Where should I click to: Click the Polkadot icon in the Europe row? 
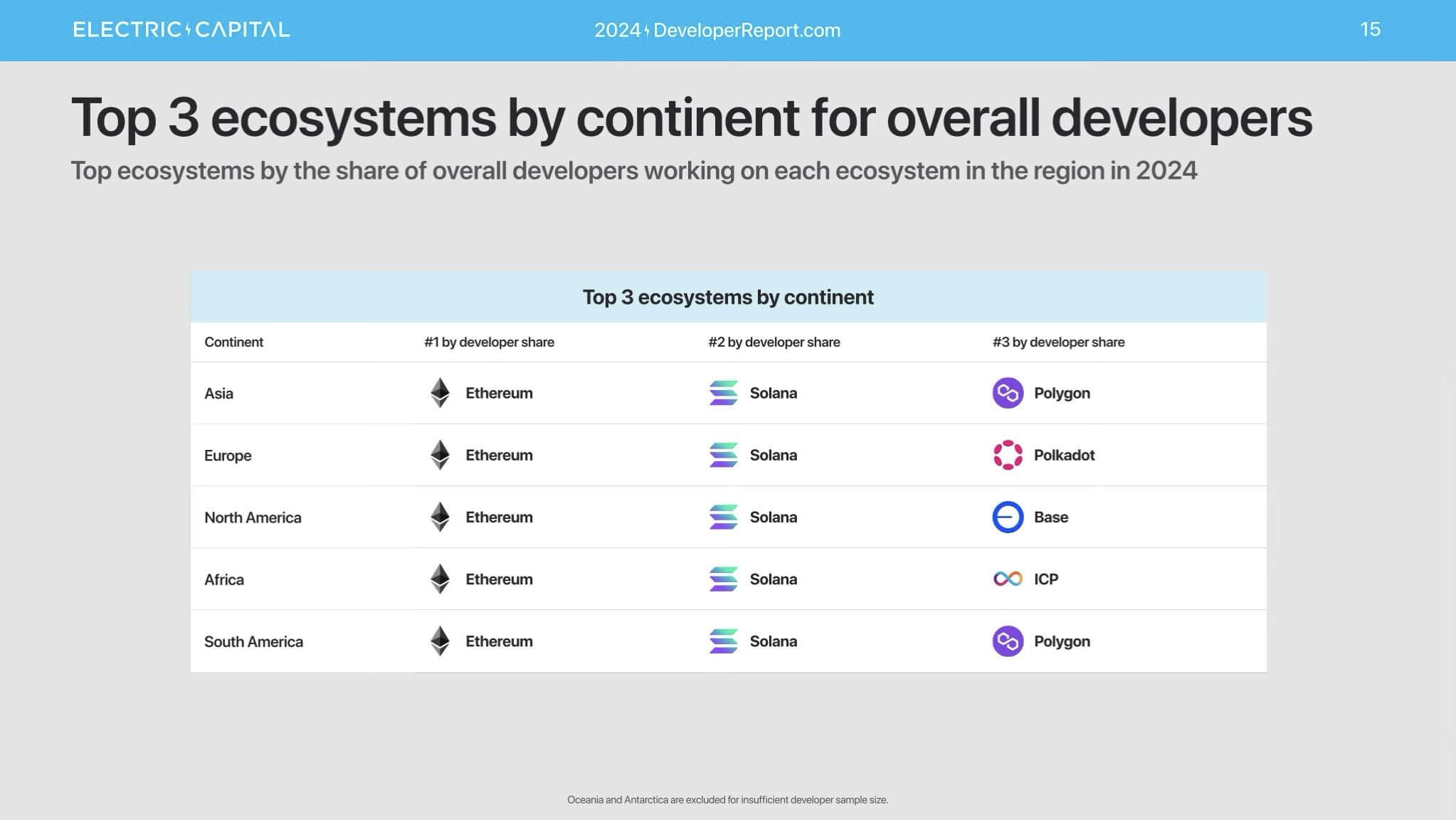[x=1008, y=455]
